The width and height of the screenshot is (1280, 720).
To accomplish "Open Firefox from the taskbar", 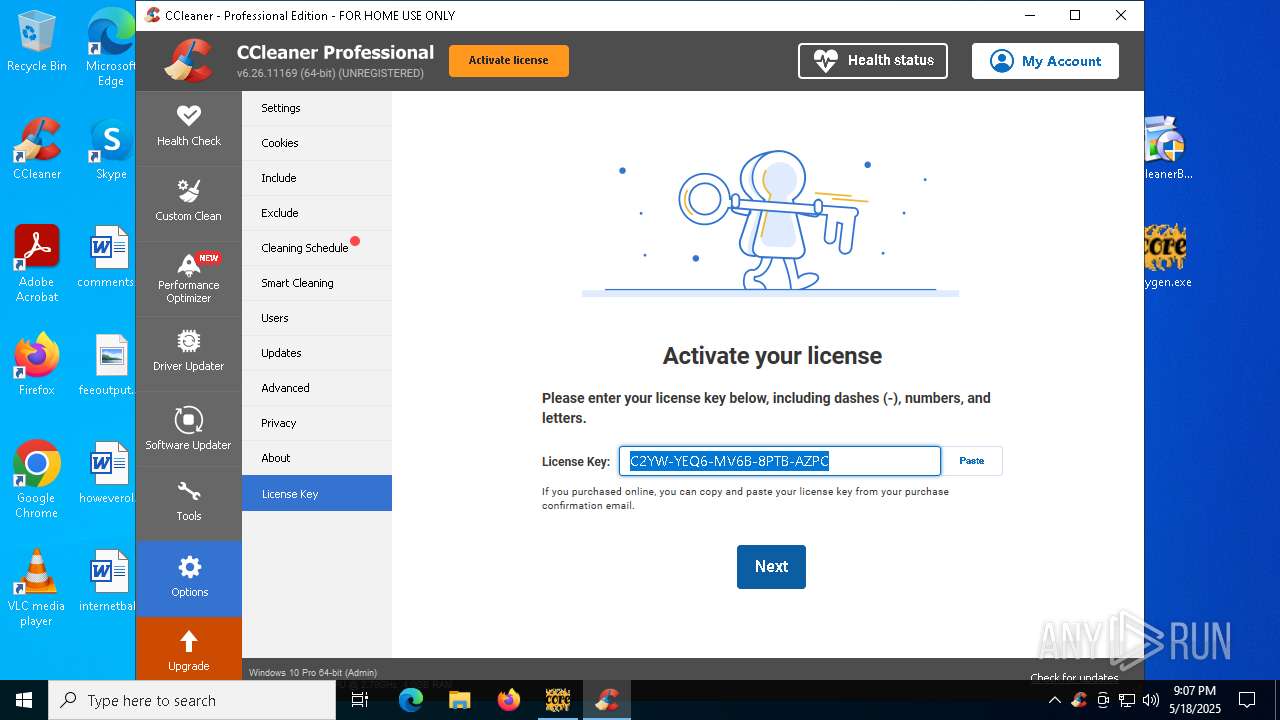I will [x=508, y=700].
